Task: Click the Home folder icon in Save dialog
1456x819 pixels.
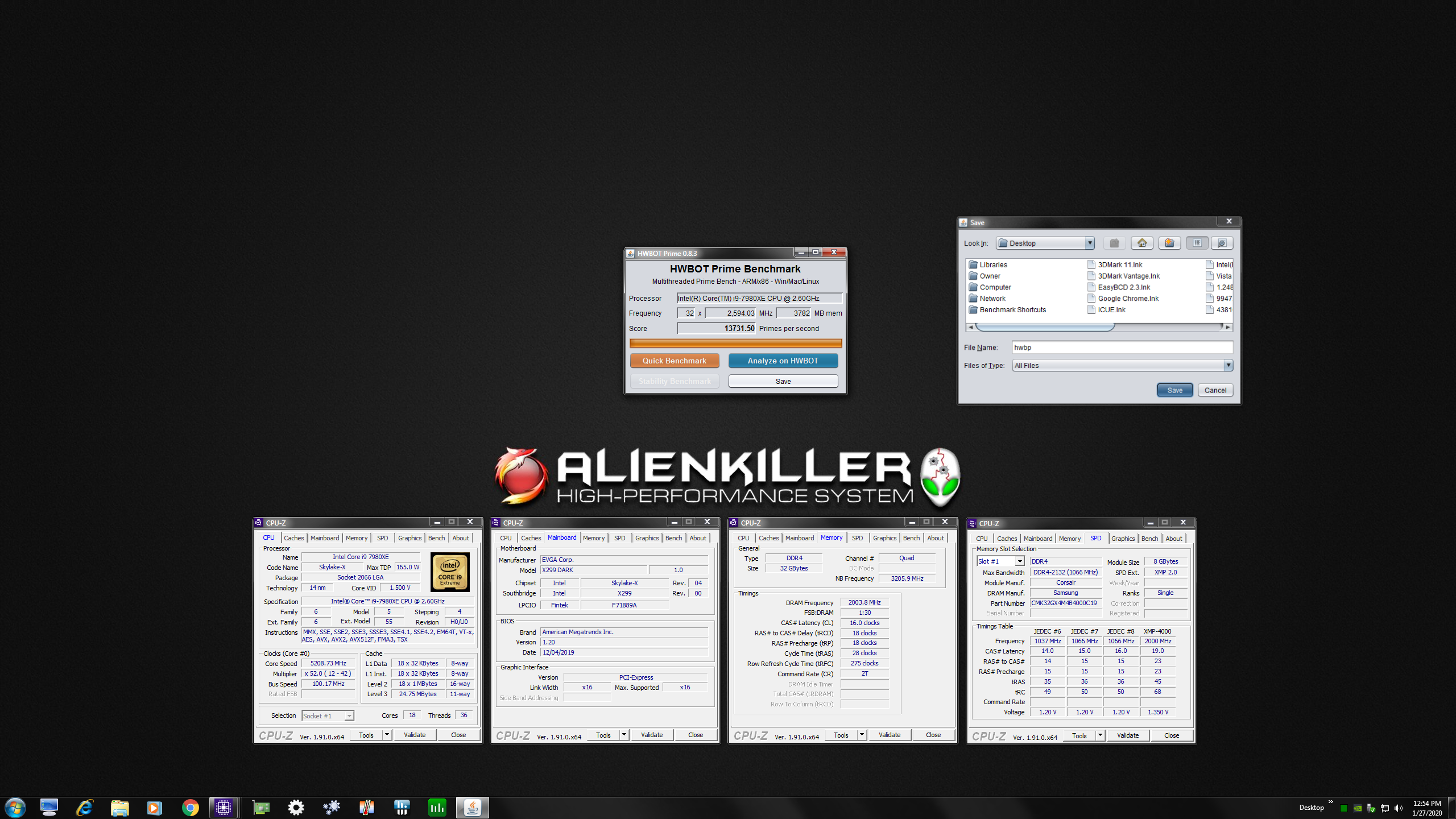Action: pyautogui.click(x=1142, y=243)
